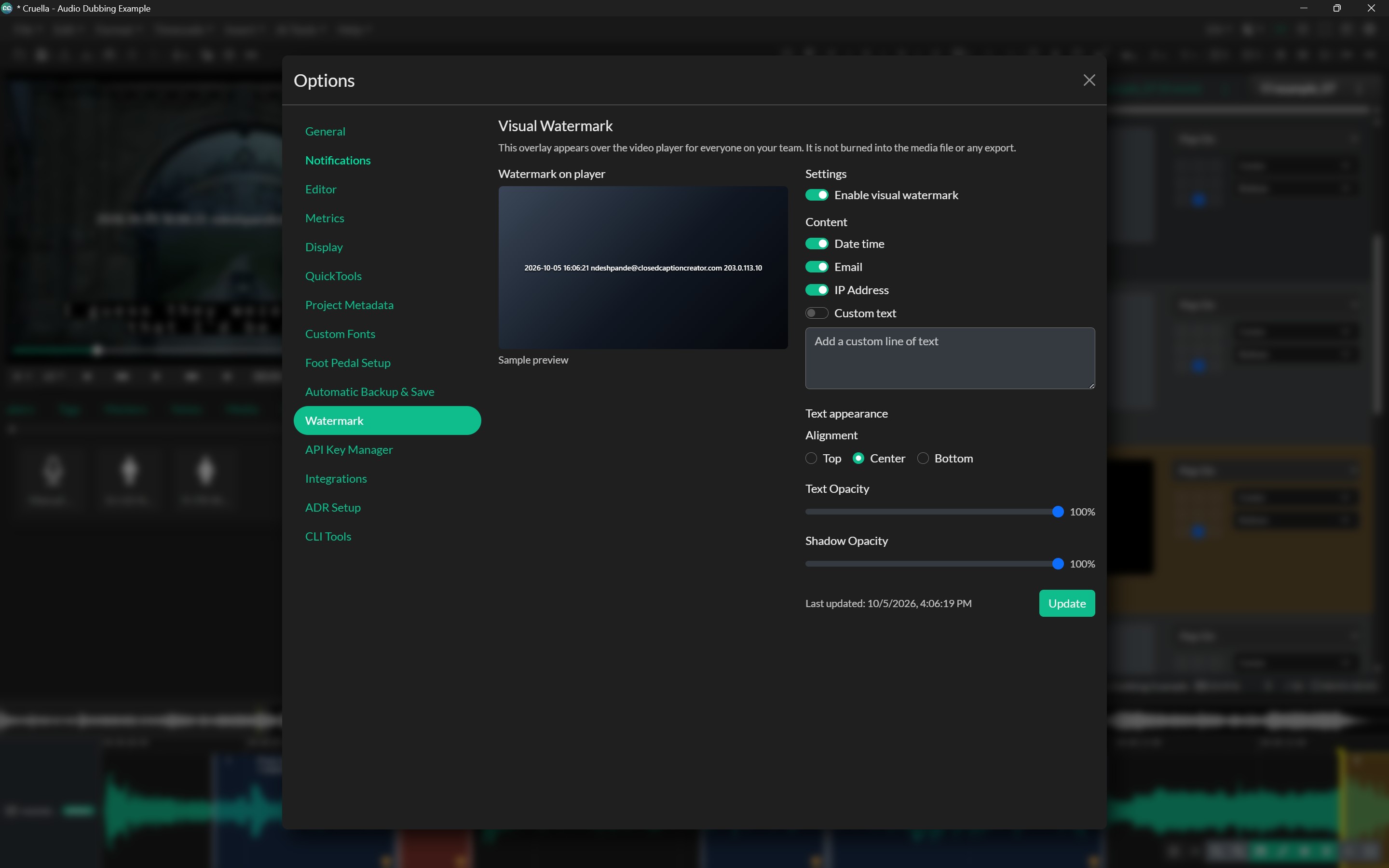Viewport: 1389px width, 868px height.
Task: Click the custom line of text field
Action: 949,358
